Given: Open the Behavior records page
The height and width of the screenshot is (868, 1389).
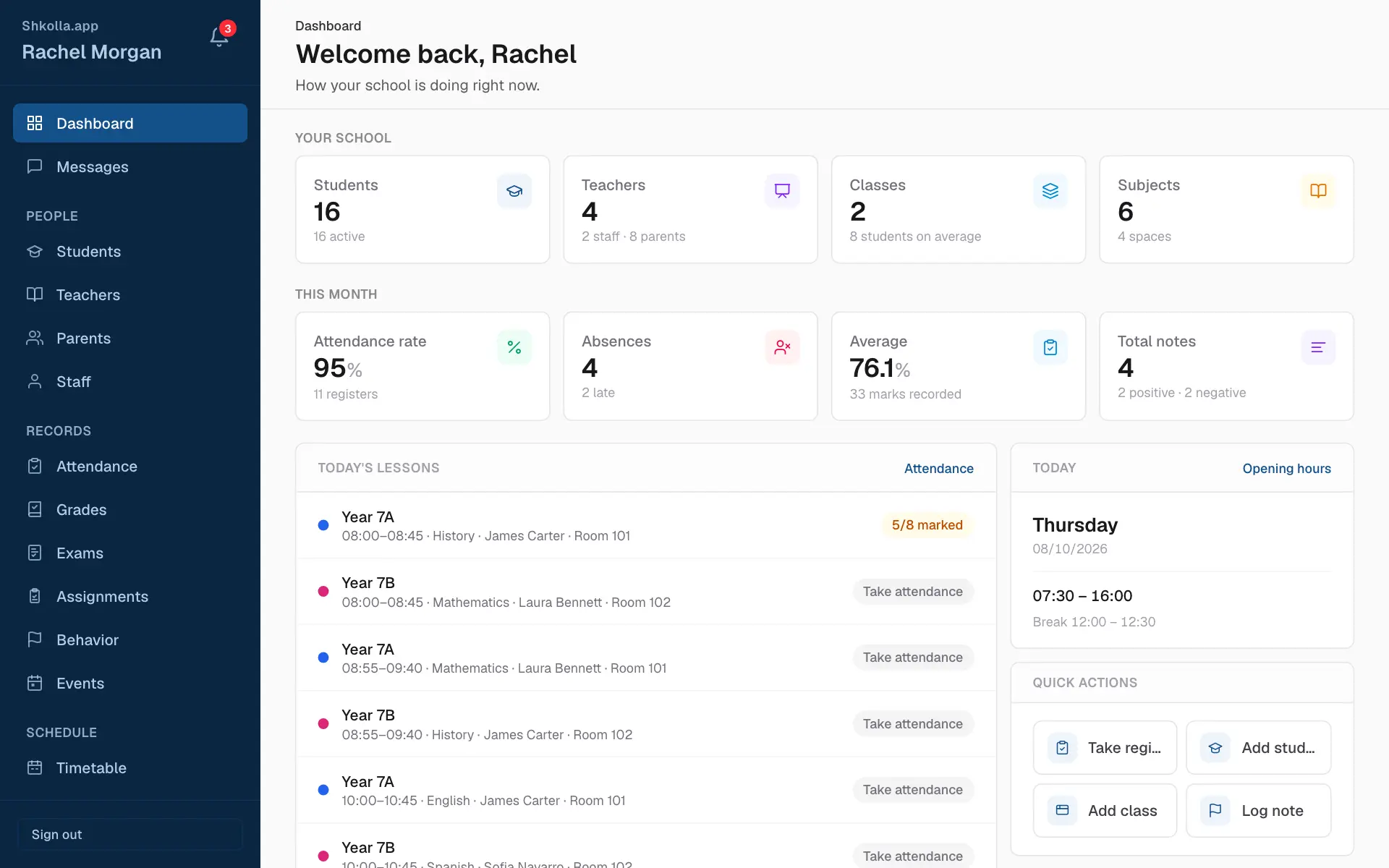Looking at the screenshot, I should [130, 639].
